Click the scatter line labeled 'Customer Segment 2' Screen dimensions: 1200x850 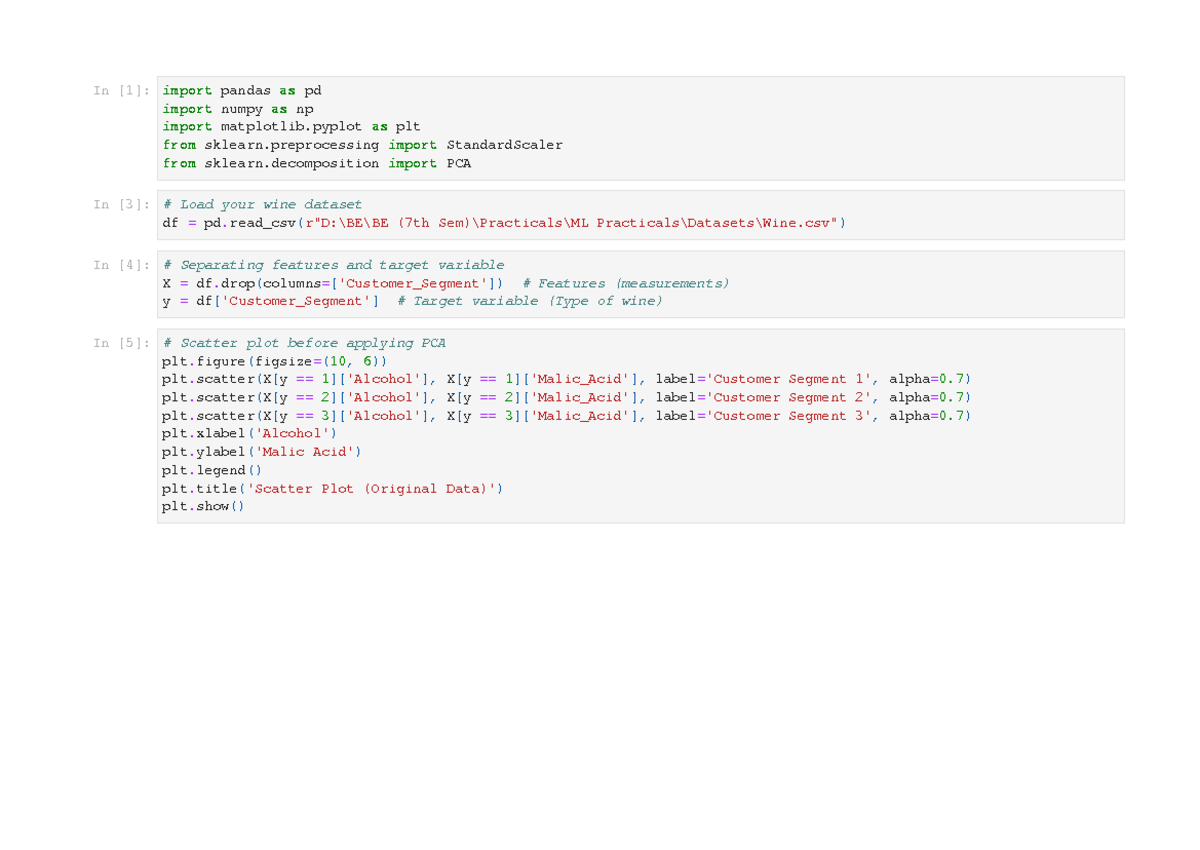[566, 397]
